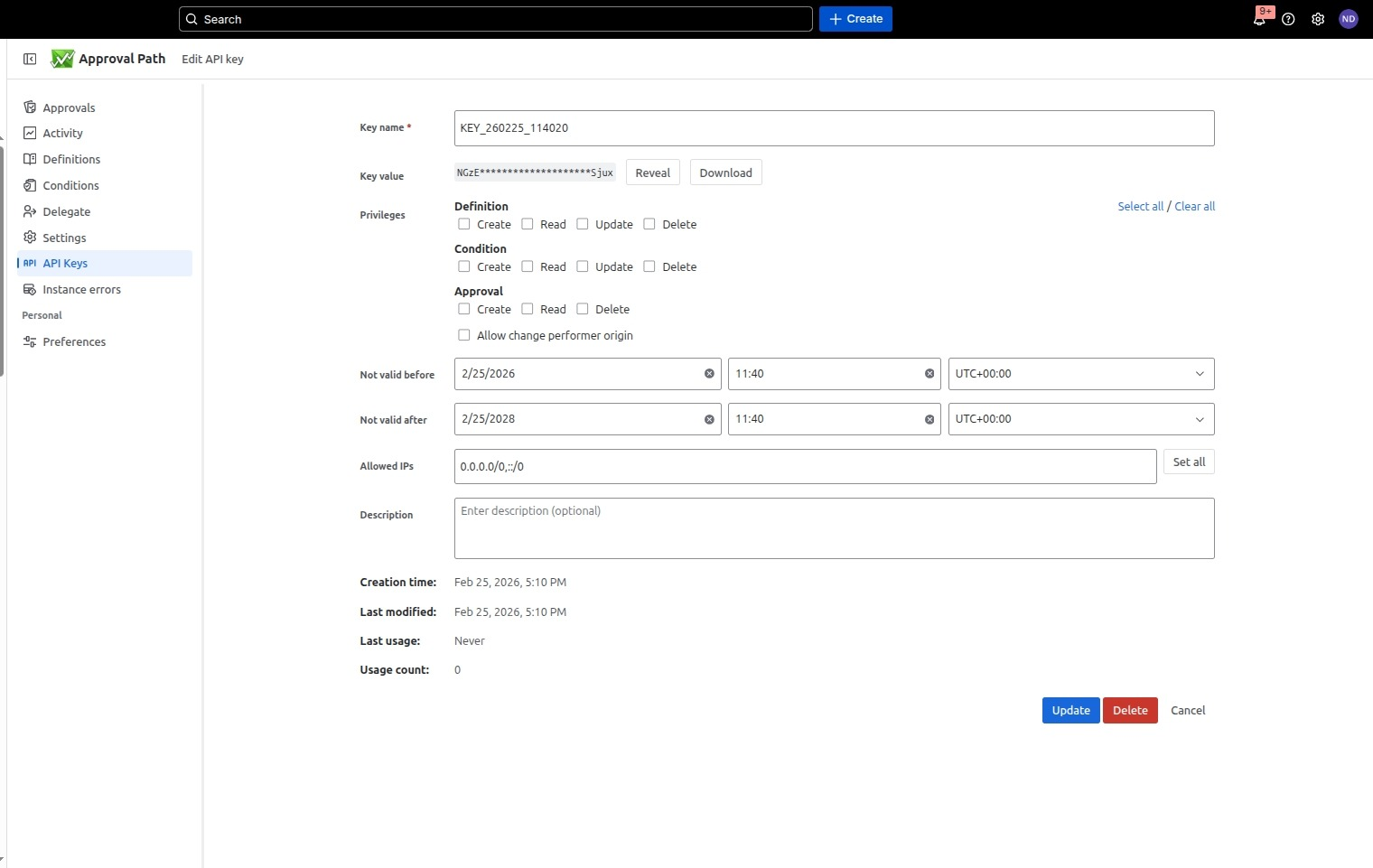This screenshot has height=868, width=1373.
Task: Open the notifications bell
Action: [1259, 19]
